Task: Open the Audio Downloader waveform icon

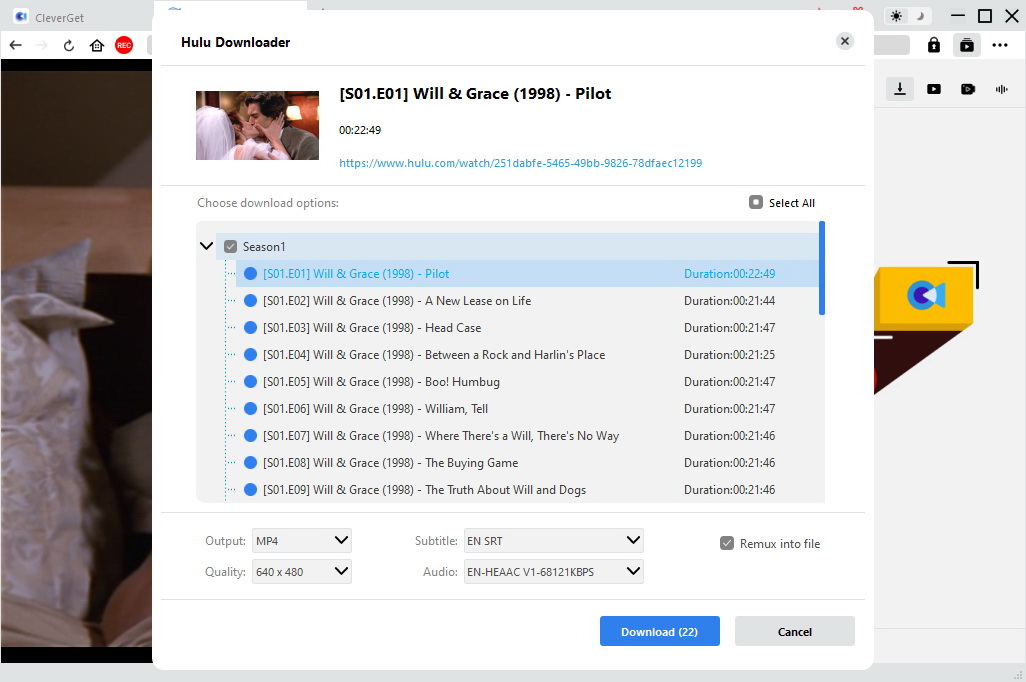Action: (x=1001, y=88)
